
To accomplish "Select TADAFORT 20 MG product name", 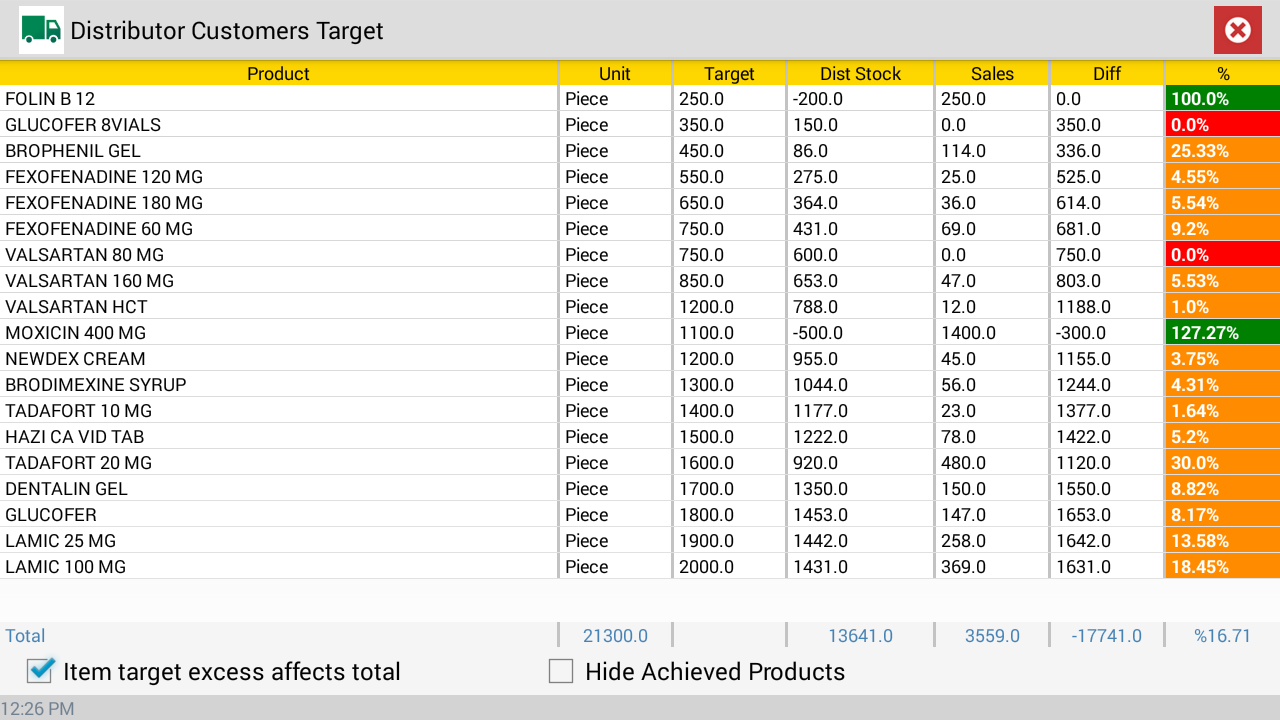I will [x=78, y=462].
